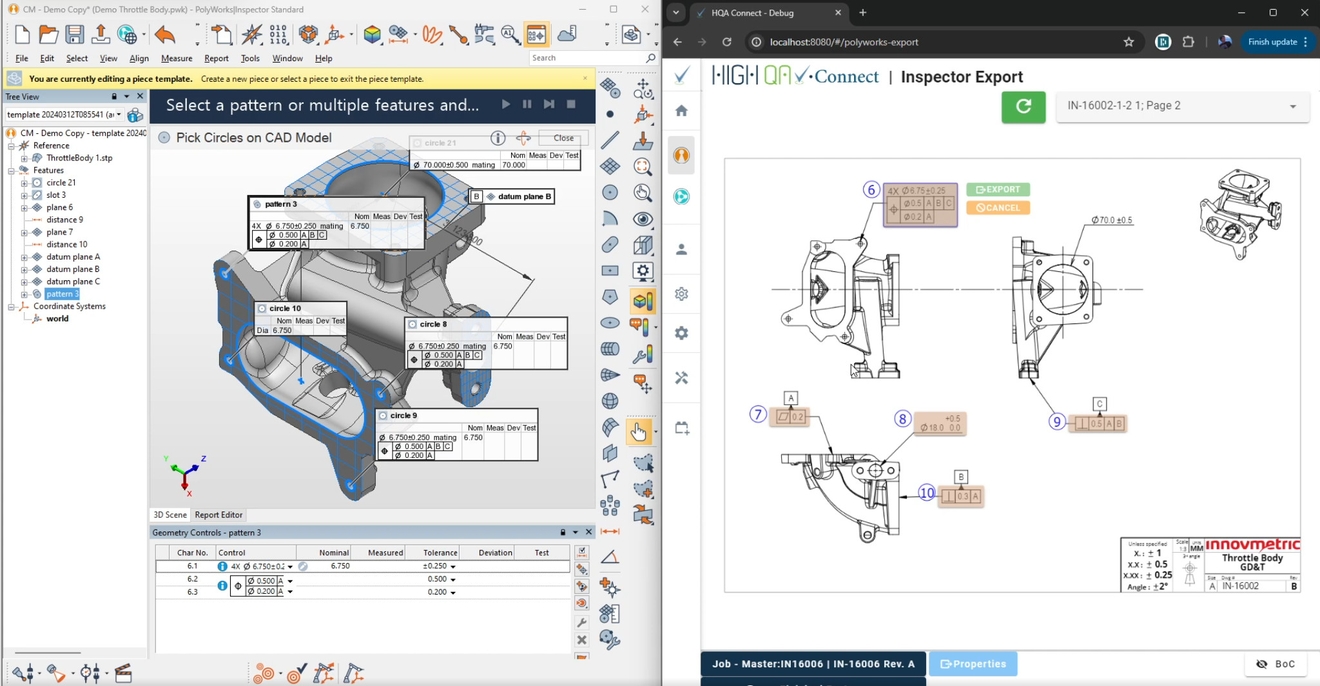The width and height of the screenshot is (1320, 686).
Task: Expand the circle 21 tree node
Action: pos(24,183)
